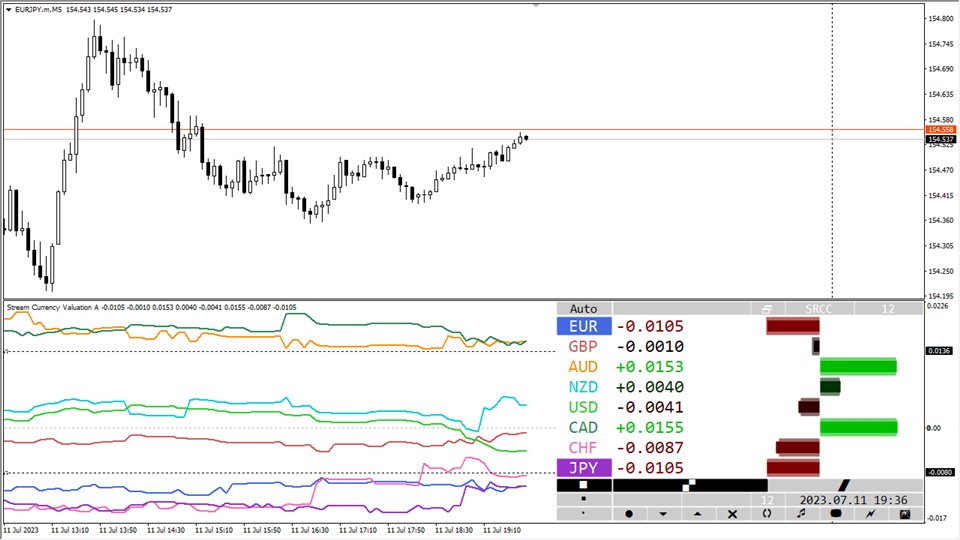960x540 pixels.
Task: Click the panel window restore icon
Action: click(767, 309)
